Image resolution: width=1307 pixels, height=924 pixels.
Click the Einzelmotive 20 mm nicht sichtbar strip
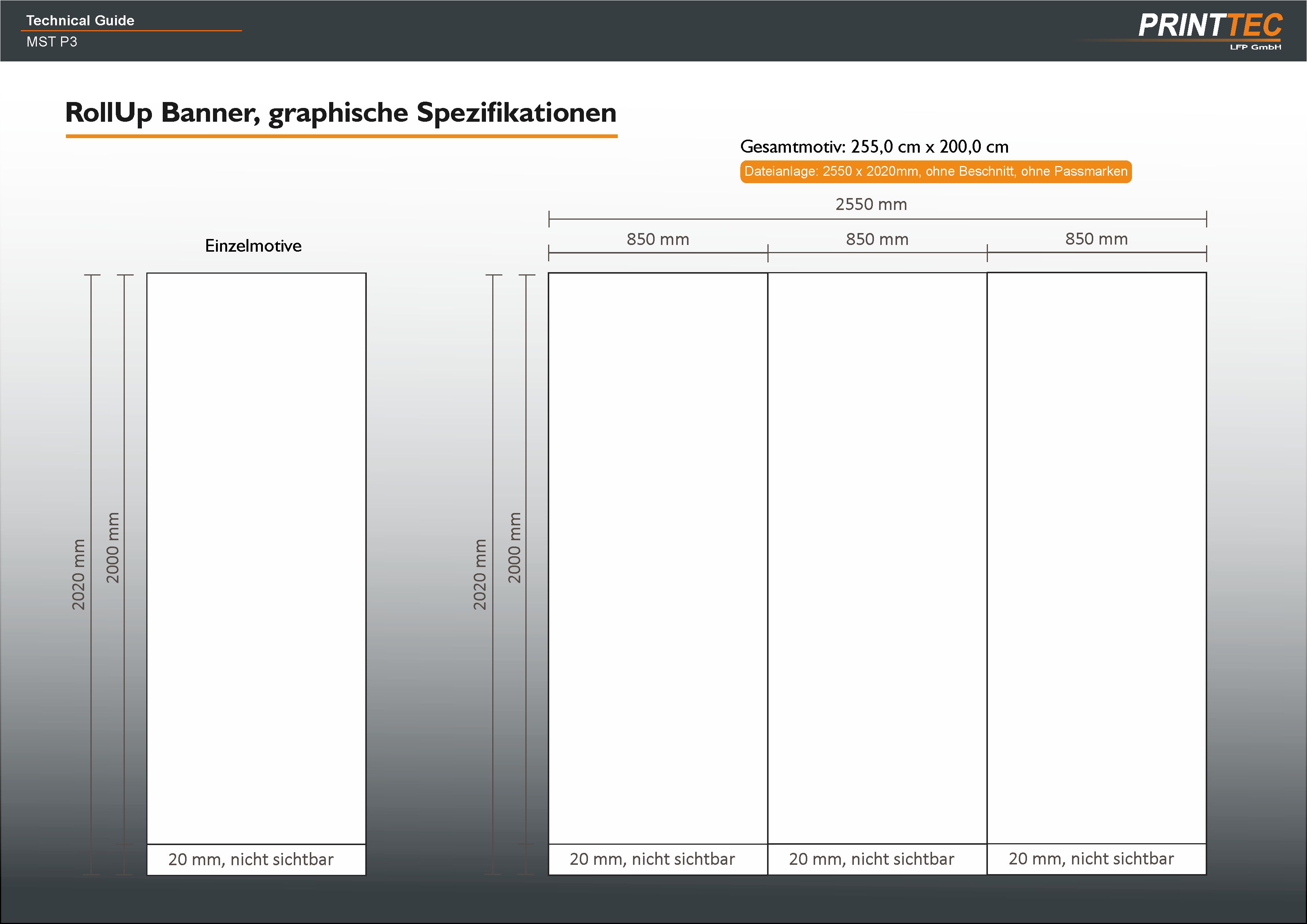251,859
